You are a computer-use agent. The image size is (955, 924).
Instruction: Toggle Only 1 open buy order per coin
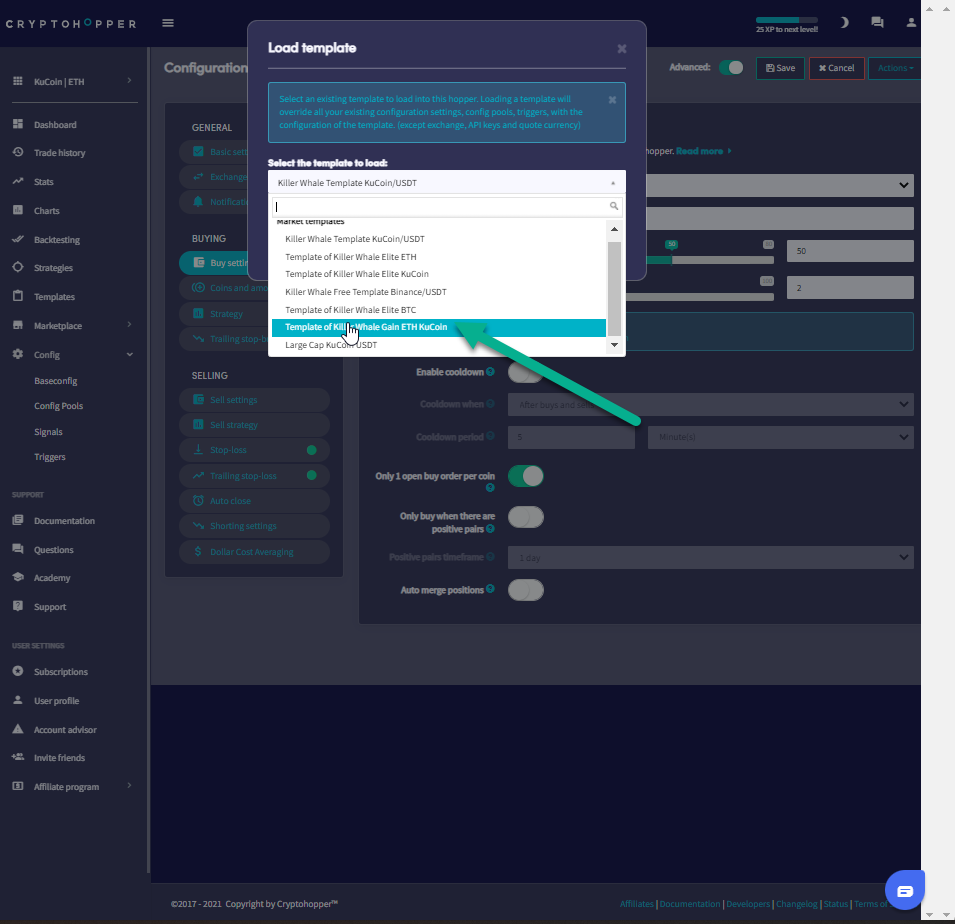point(526,476)
